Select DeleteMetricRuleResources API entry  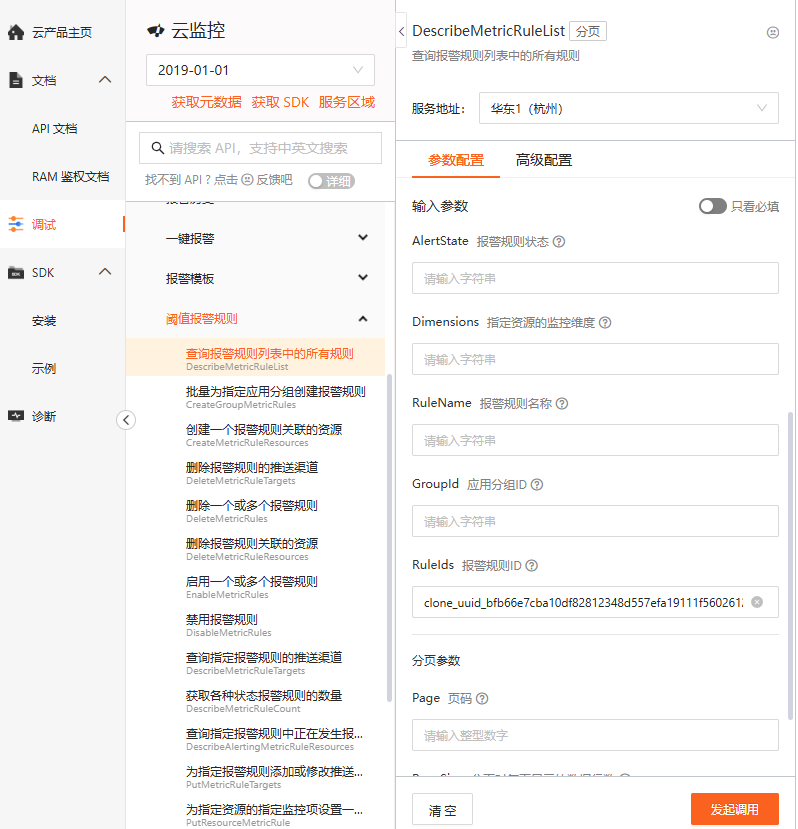[x=255, y=549]
